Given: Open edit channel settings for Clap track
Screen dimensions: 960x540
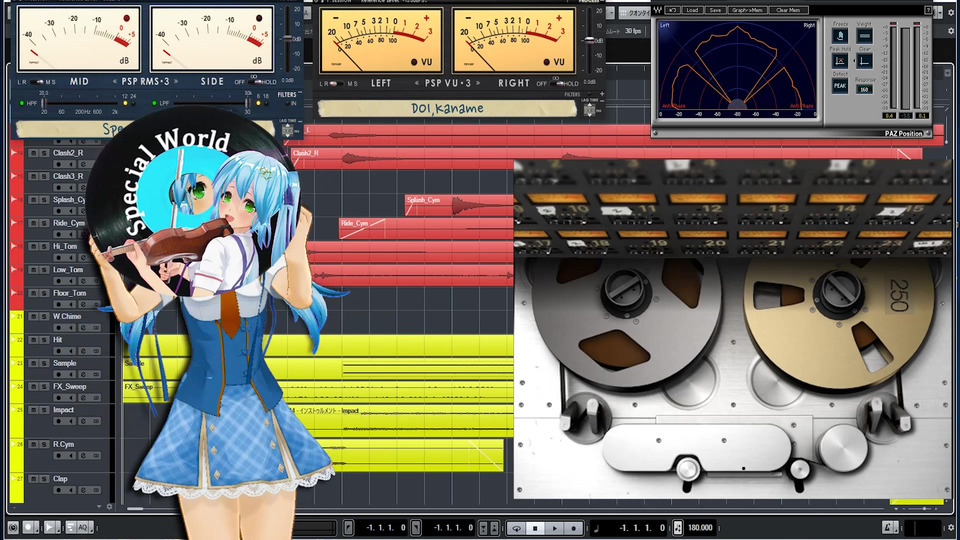Looking at the screenshot, I should point(83,490).
